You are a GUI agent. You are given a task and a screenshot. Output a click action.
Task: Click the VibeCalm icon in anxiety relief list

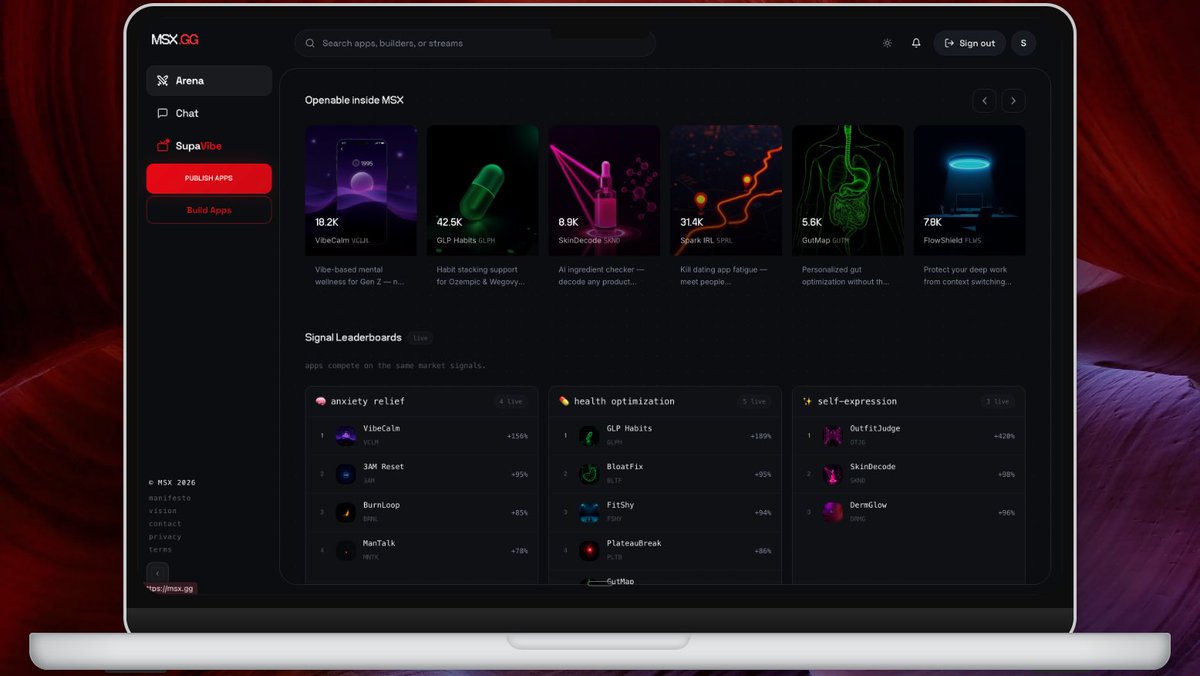point(346,435)
